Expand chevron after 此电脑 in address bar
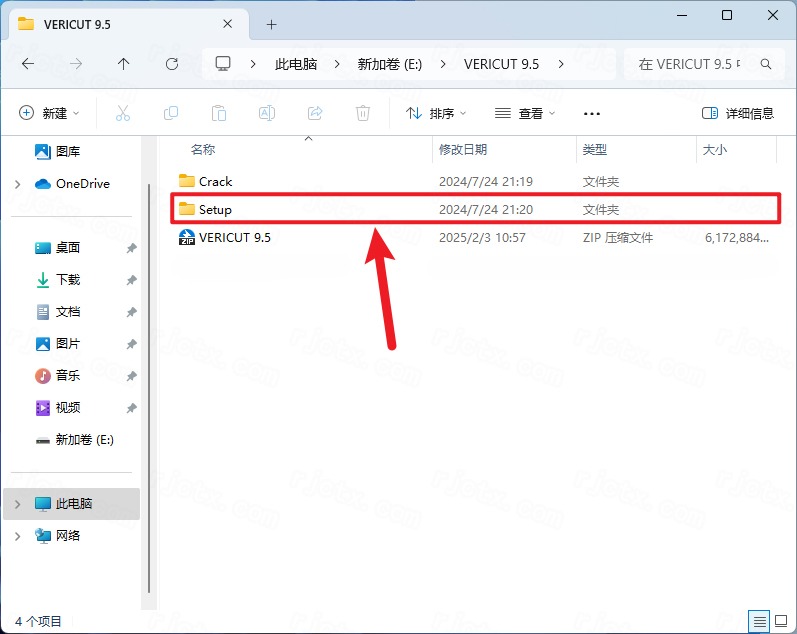797x634 pixels. click(336, 64)
